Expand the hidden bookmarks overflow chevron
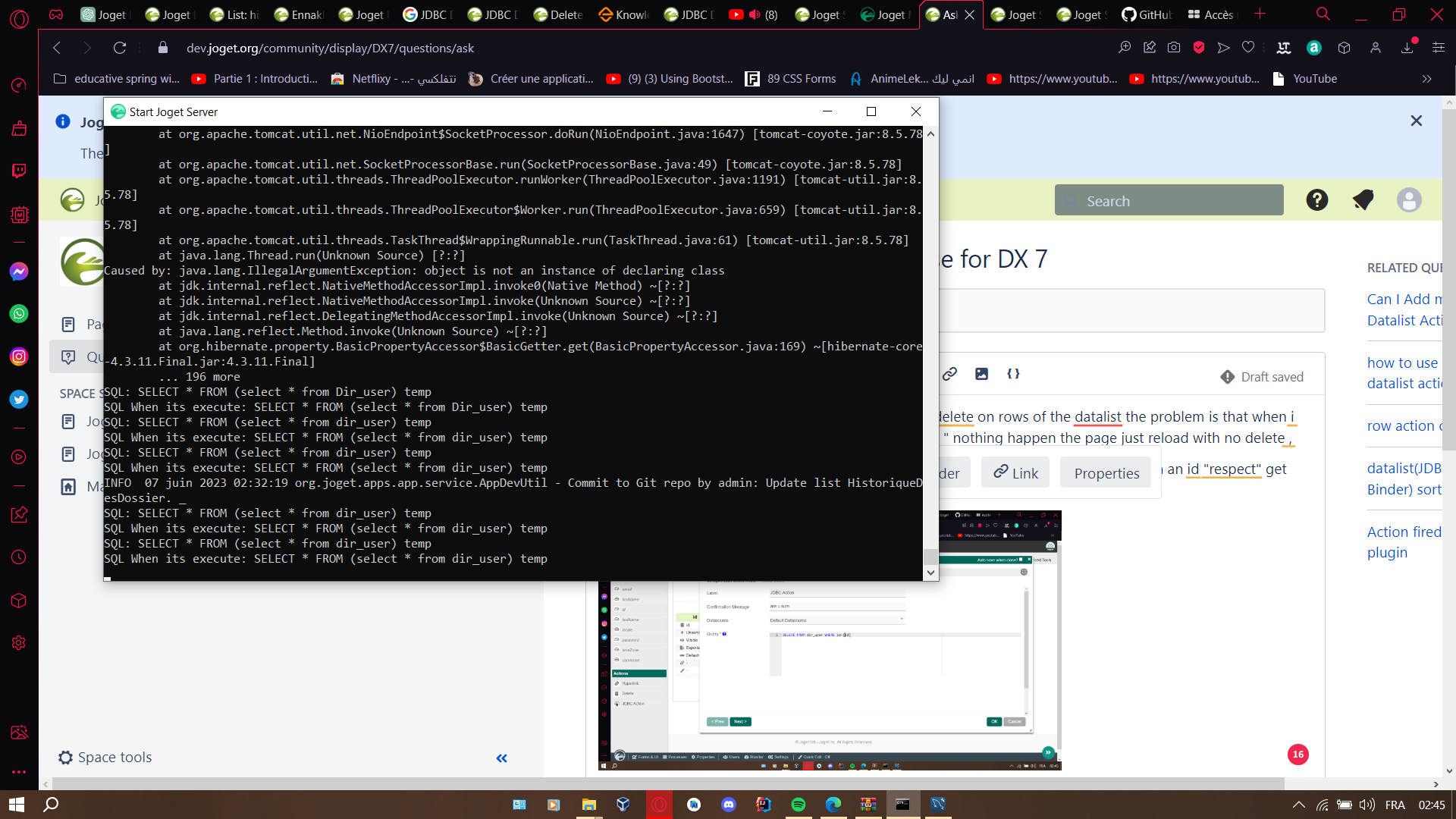This screenshot has width=1456, height=819. point(1426,79)
